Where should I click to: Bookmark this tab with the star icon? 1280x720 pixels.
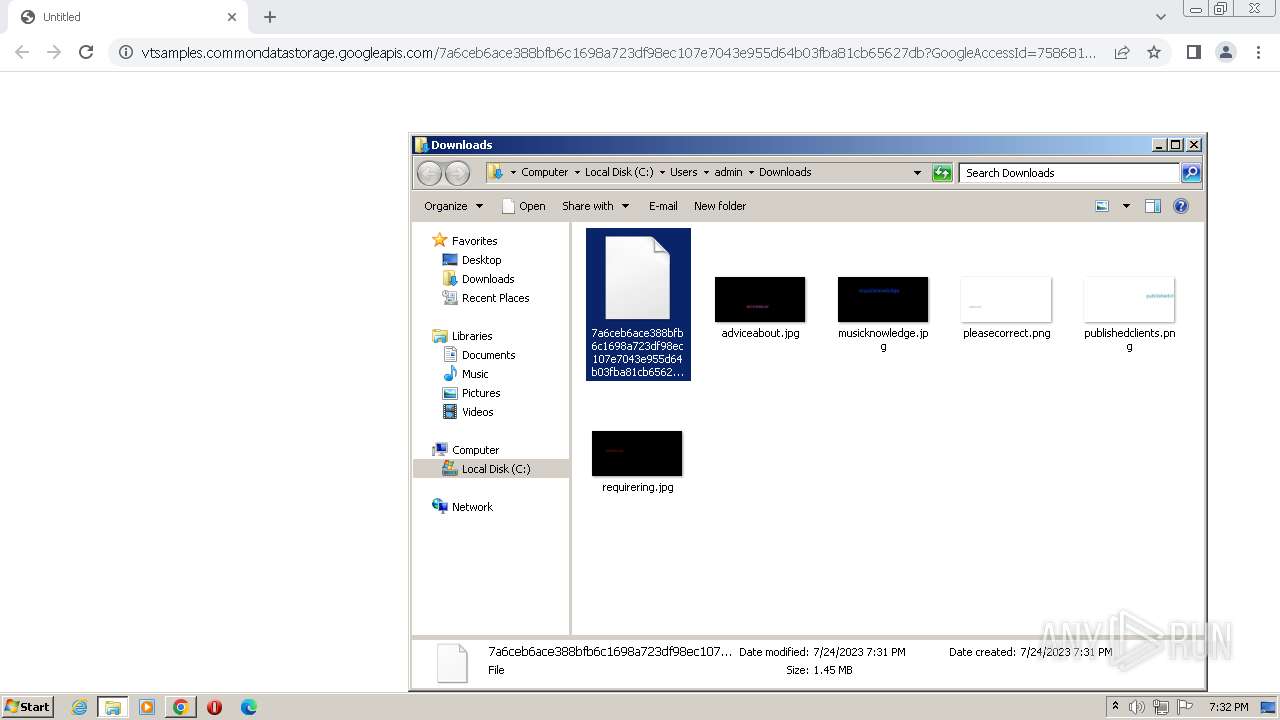point(1154,52)
